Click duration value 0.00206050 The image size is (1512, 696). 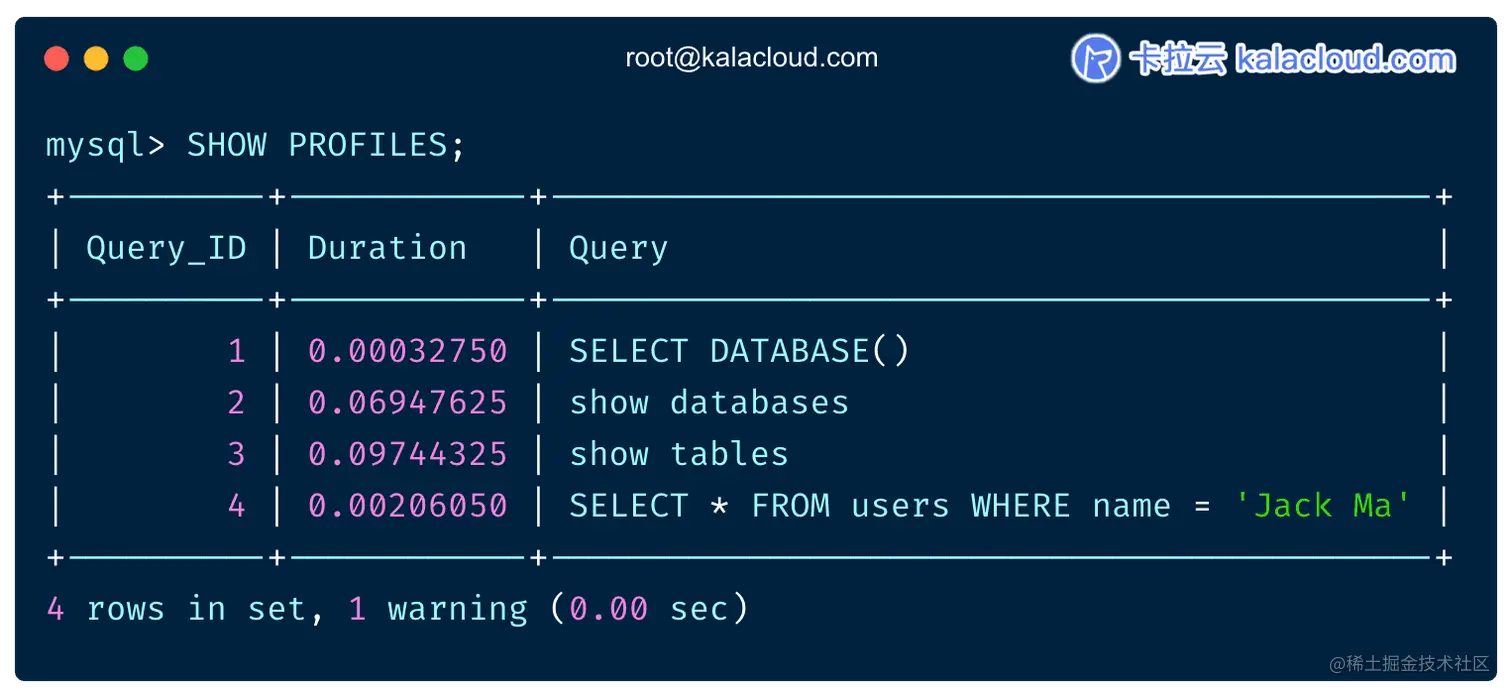[x=408, y=505]
